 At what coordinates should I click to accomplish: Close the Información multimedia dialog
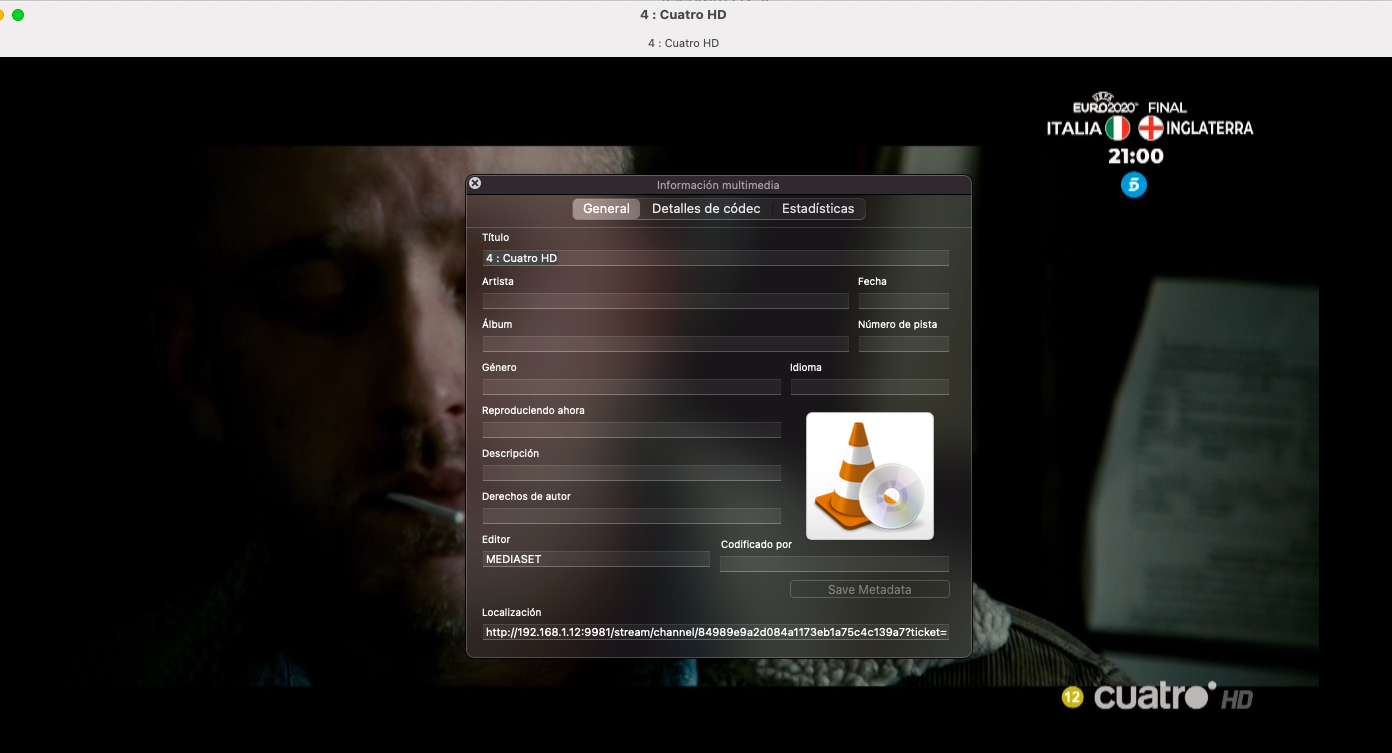click(x=475, y=184)
